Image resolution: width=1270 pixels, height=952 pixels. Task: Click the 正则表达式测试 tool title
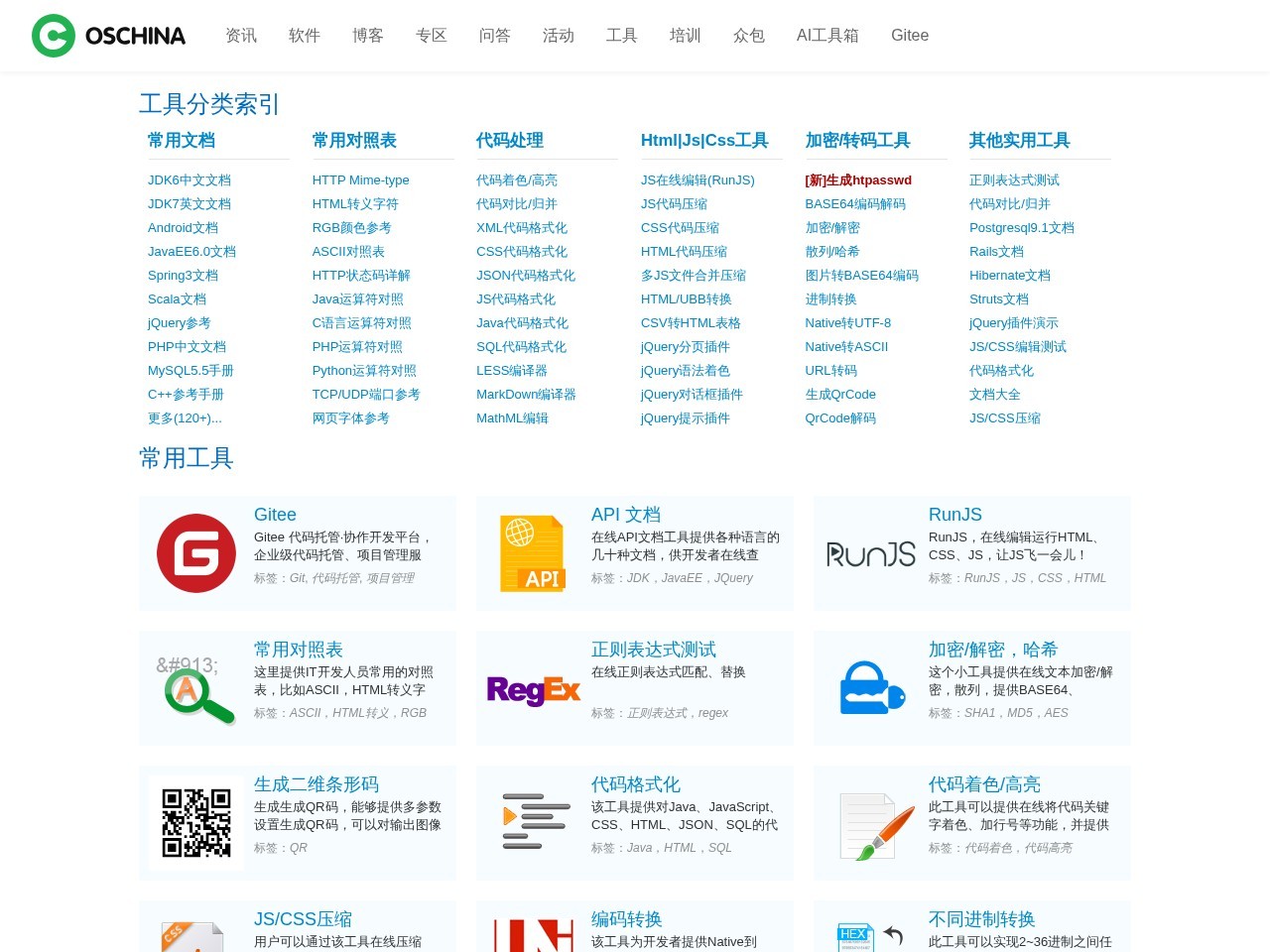tap(654, 650)
